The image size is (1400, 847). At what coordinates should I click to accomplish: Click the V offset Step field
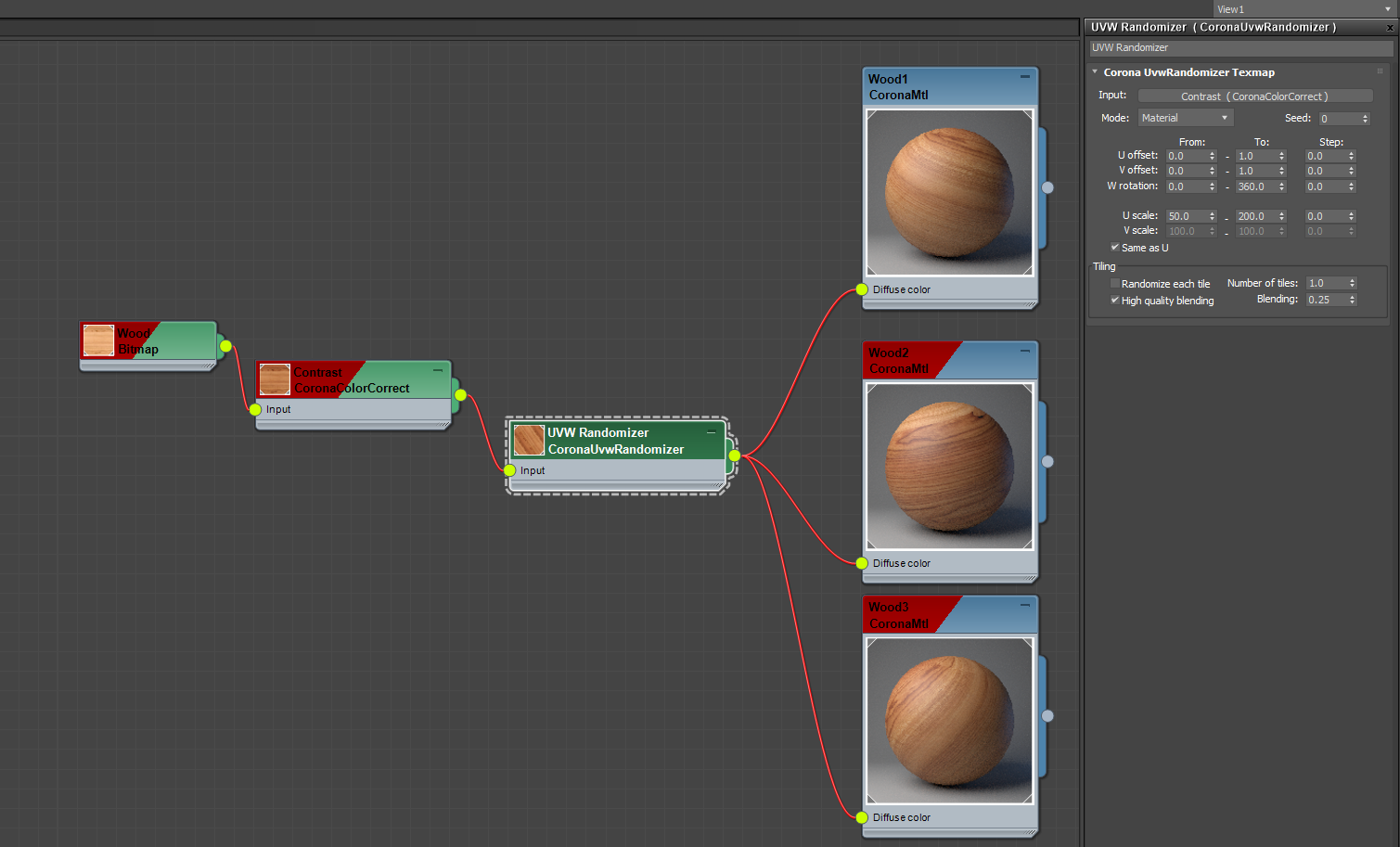(1326, 171)
